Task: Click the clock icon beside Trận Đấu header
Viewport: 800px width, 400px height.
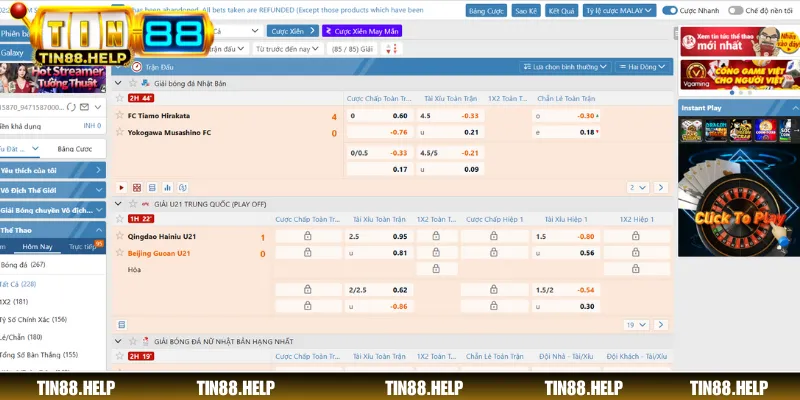Action: (x=137, y=67)
